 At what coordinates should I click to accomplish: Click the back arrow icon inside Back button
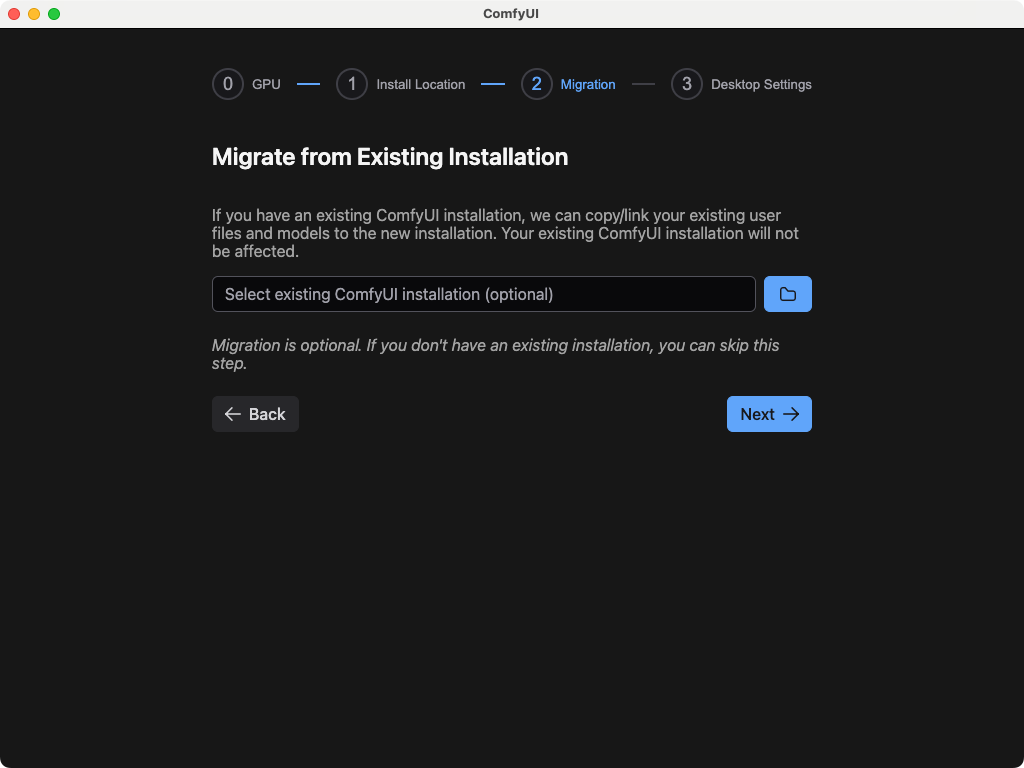pos(232,414)
